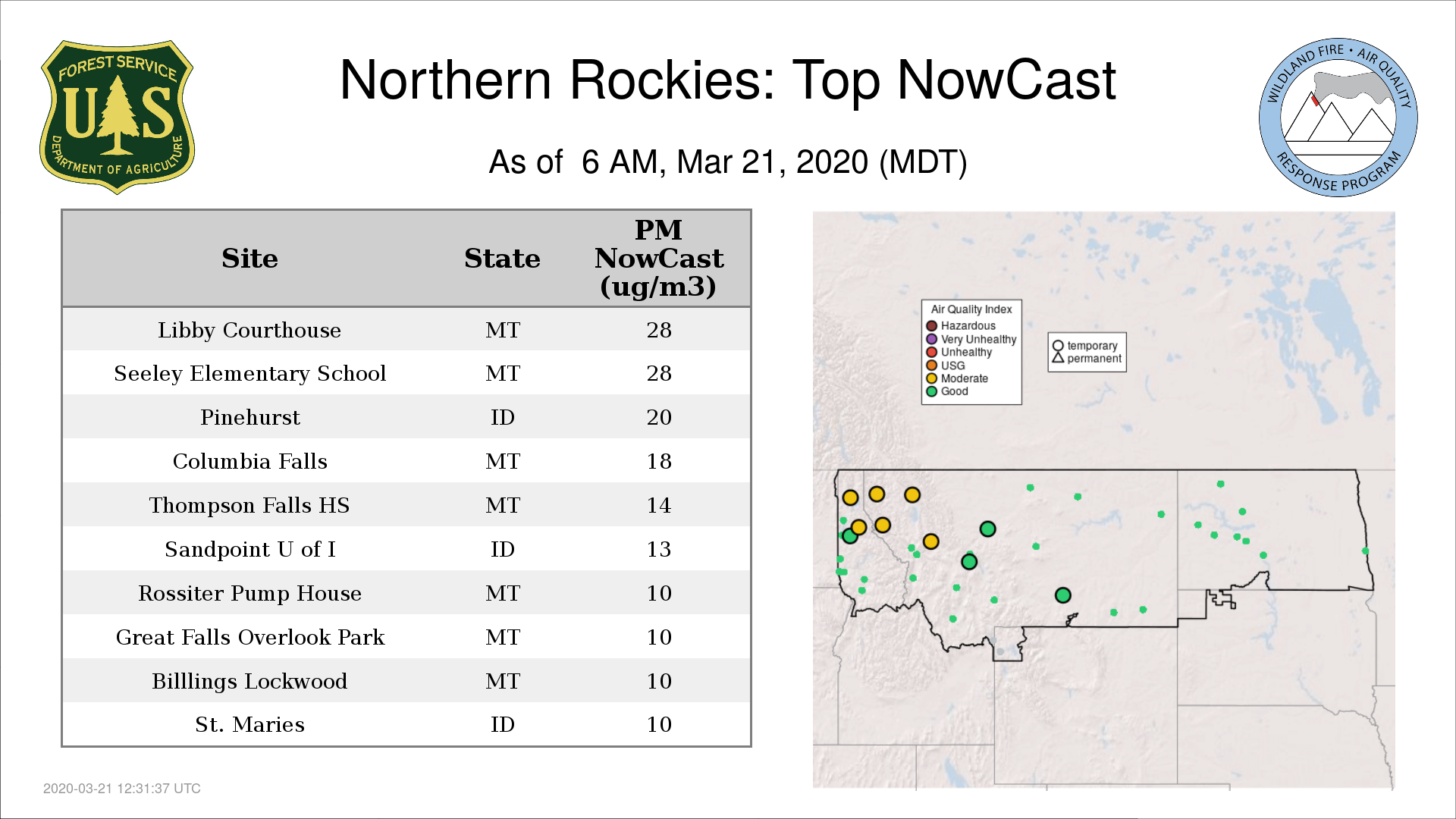Click the USG orange legend marker

(931, 366)
